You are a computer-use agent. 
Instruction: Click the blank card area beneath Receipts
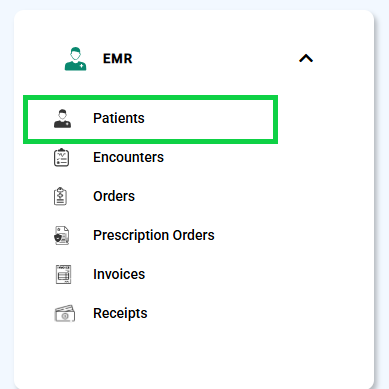click(193, 355)
